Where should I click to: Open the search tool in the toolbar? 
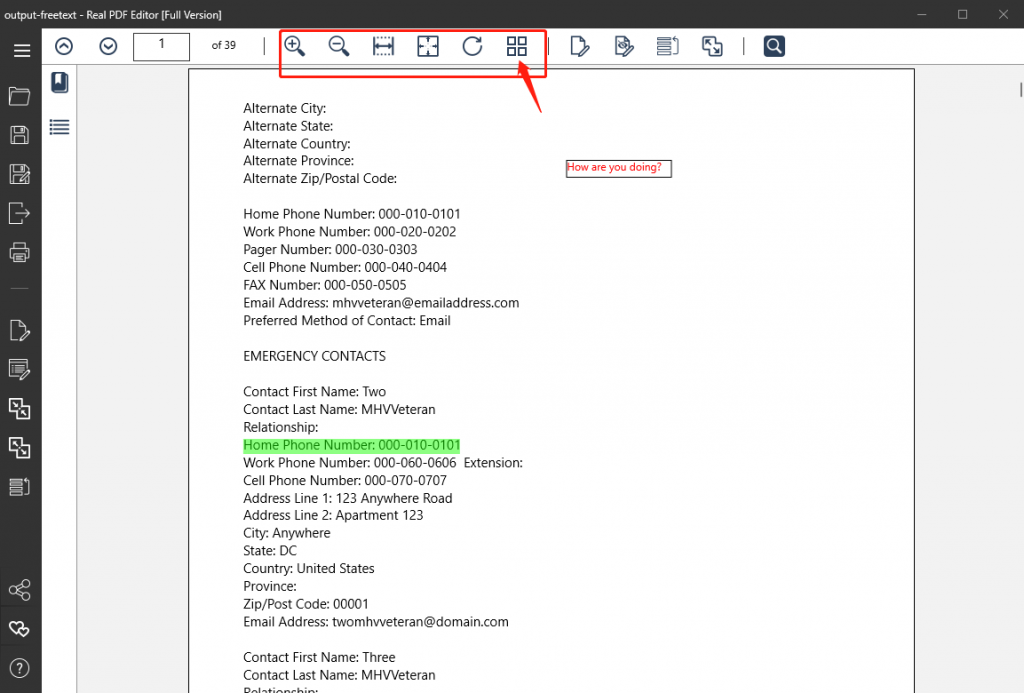[774, 46]
